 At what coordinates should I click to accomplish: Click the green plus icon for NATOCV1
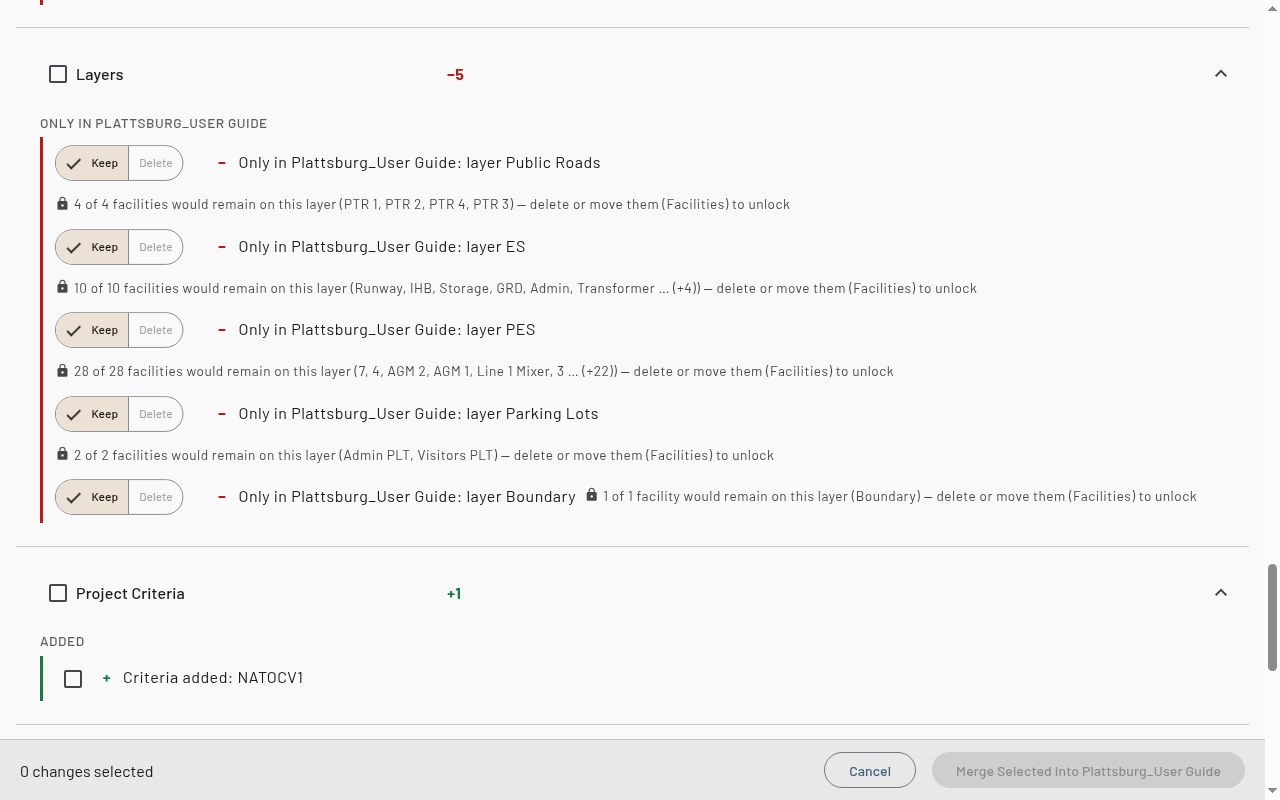click(107, 678)
